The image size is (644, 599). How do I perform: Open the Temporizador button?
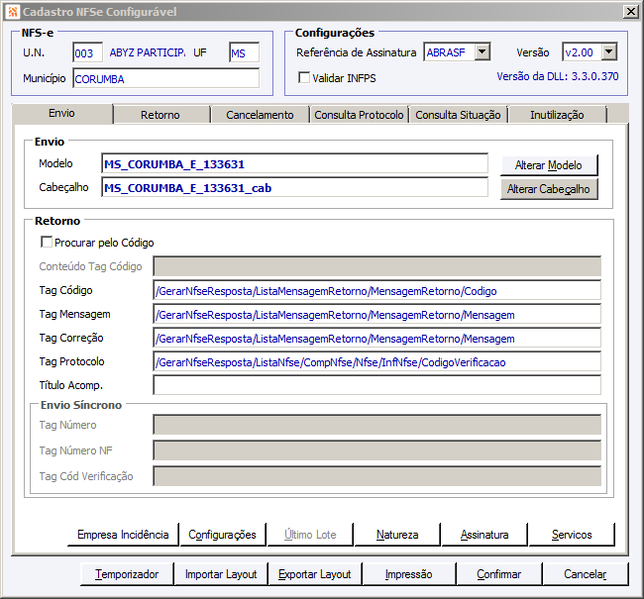pos(127,574)
